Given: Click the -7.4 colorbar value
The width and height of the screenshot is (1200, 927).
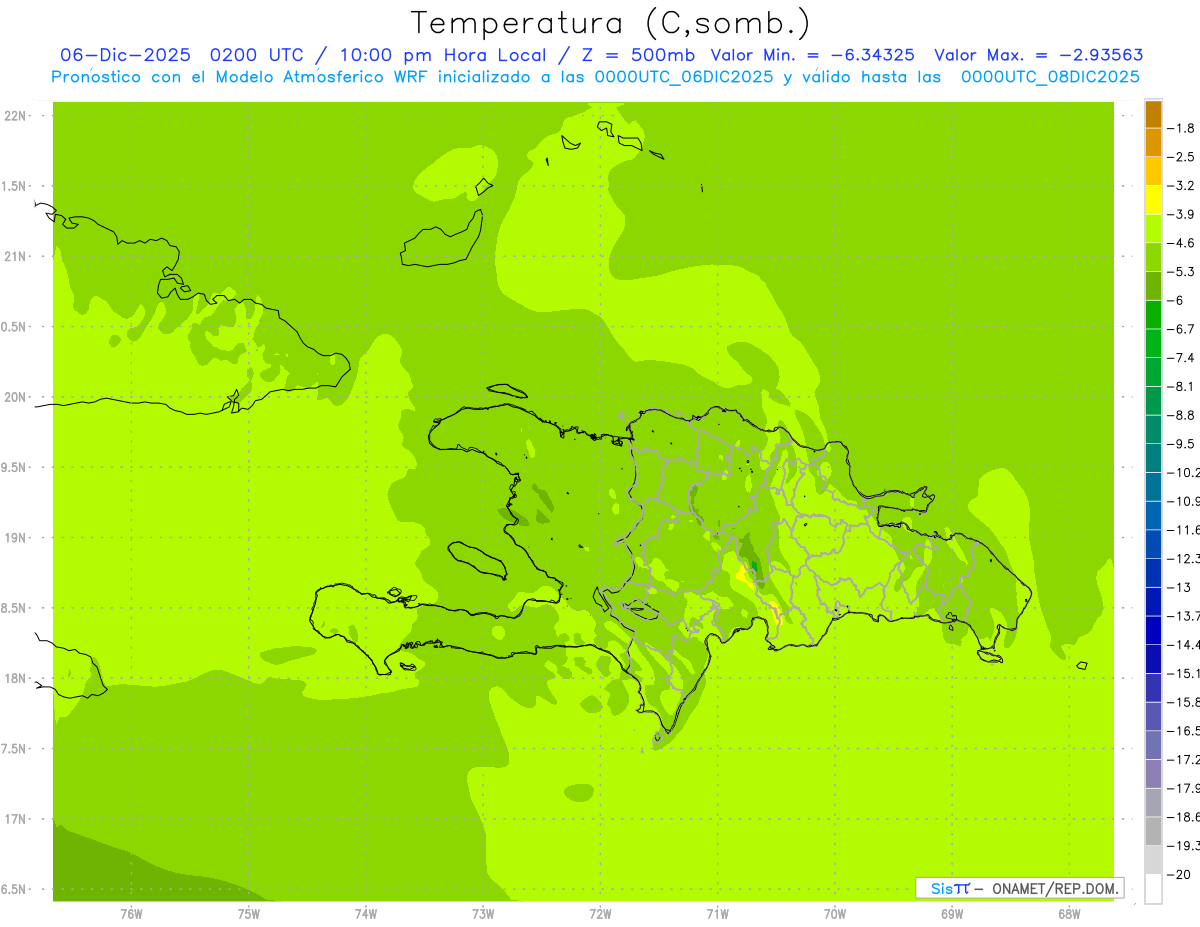Looking at the screenshot, I should (1181, 358).
